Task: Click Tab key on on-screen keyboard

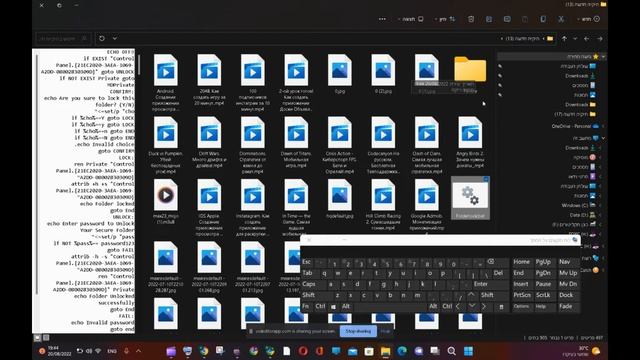Action: [x=308, y=273]
